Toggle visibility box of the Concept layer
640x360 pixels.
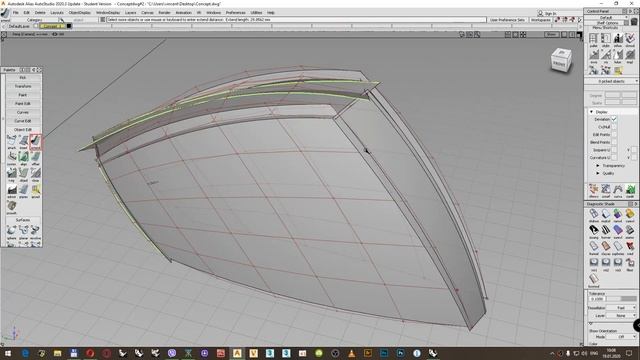36,26
